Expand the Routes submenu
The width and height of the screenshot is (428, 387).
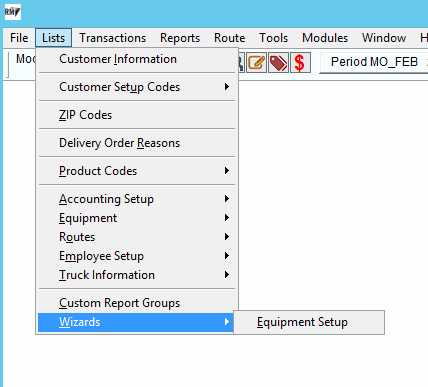tap(137, 237)
